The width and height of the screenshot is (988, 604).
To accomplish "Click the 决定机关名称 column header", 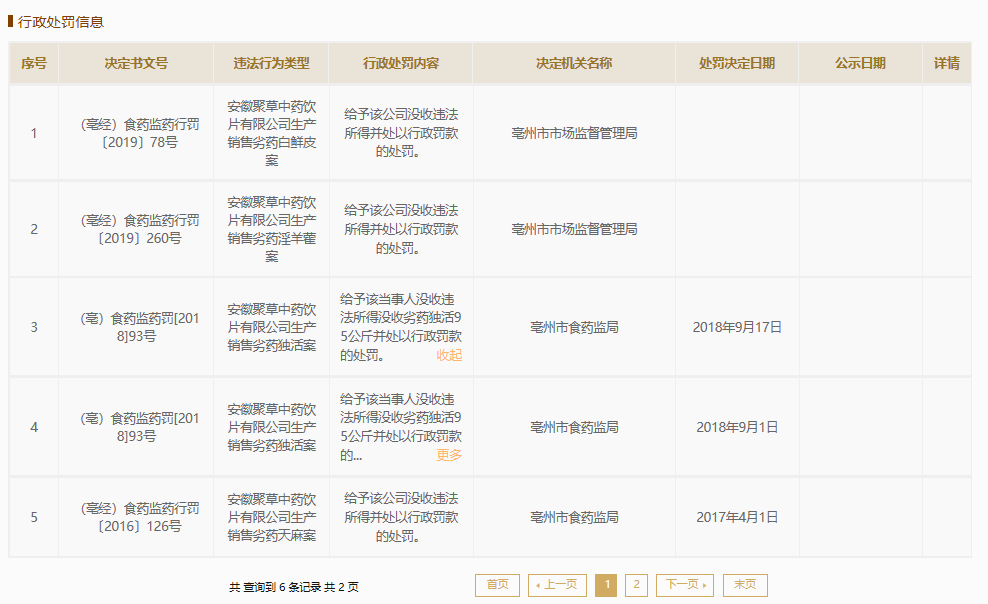I will [574, 63].
